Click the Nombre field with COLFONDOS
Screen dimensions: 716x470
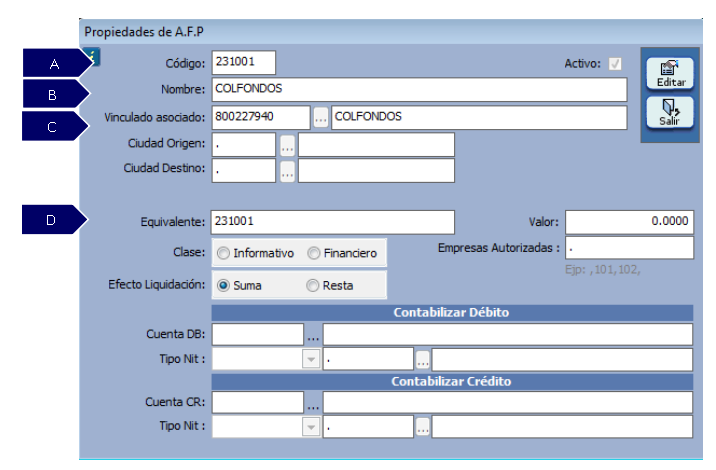(419, 90)
